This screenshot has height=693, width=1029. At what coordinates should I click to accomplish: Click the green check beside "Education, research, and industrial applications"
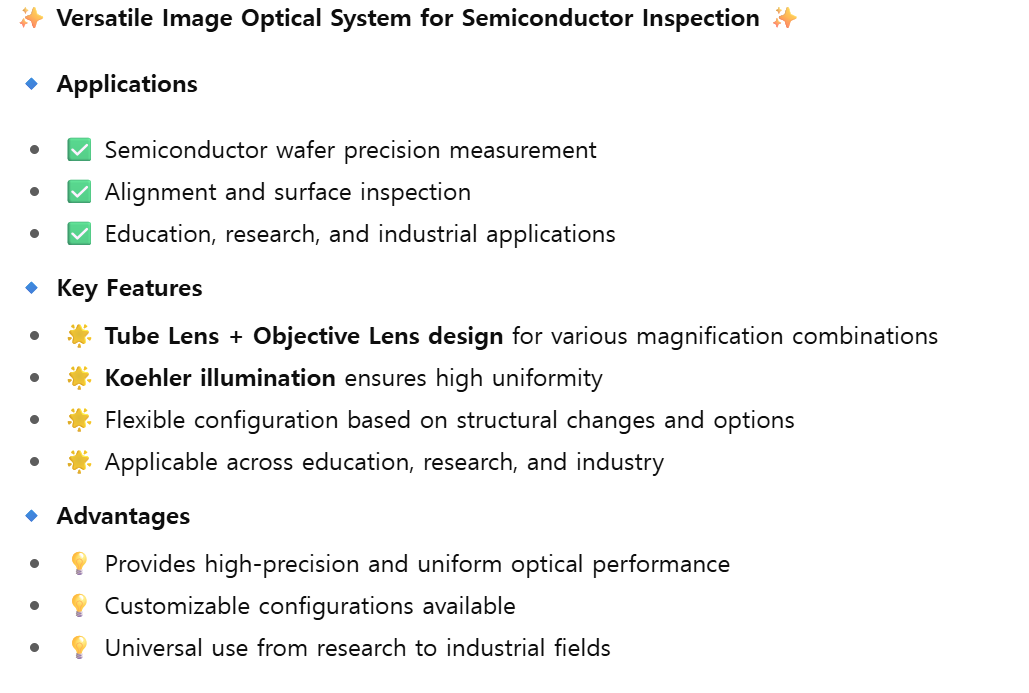coord(79,234)
